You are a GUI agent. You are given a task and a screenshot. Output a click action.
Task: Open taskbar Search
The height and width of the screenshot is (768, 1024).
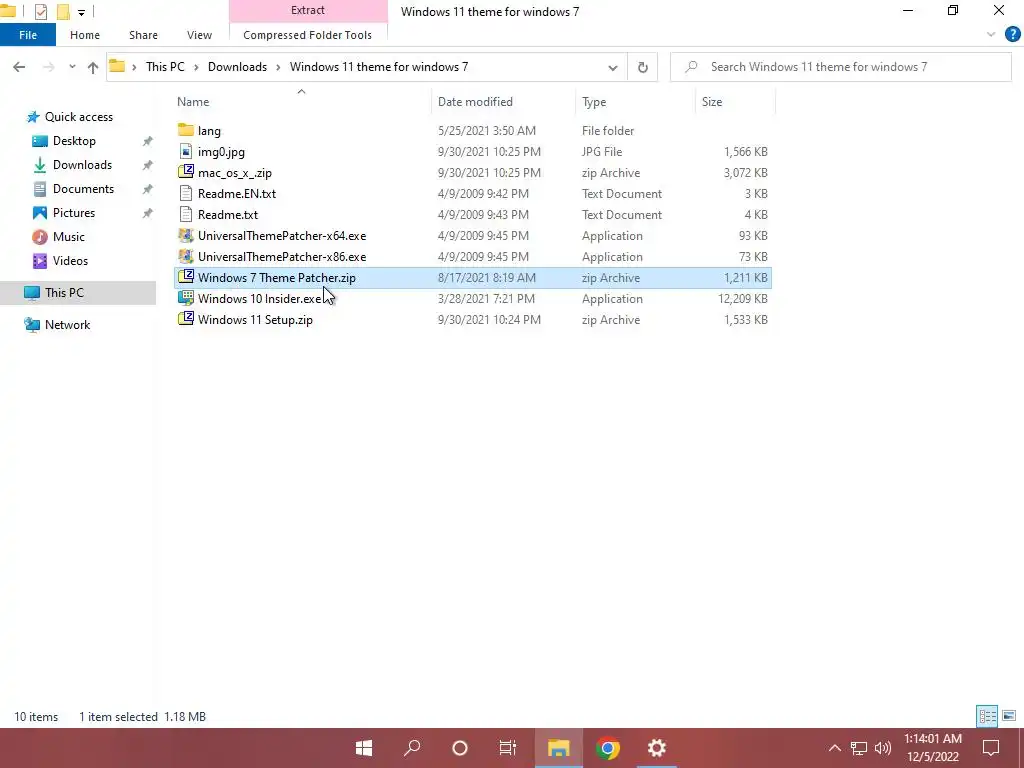[412, 748]
